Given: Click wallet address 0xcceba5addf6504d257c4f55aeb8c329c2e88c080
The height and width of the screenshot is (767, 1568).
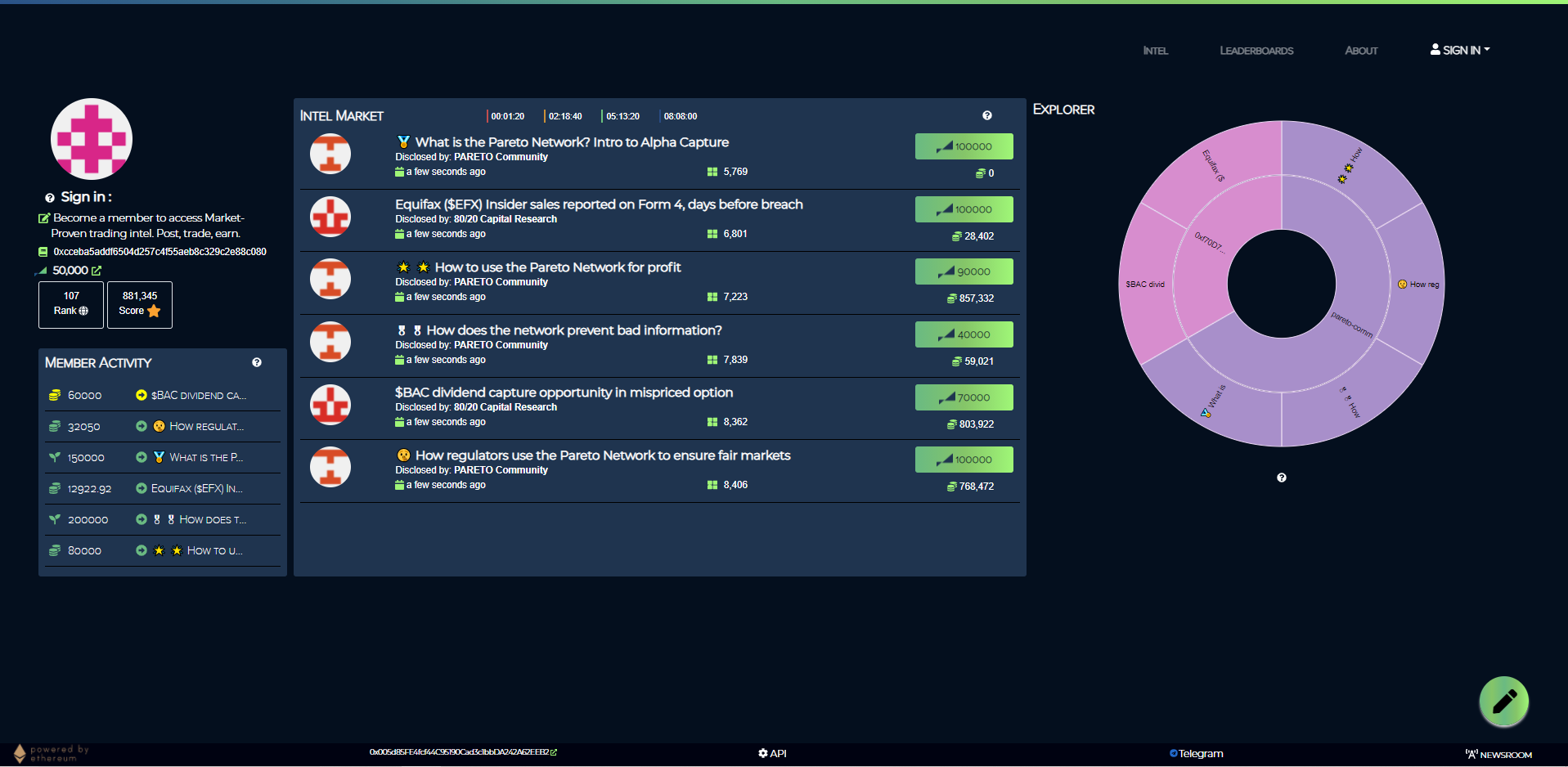Looking at the screenshot, I should [159, 252].
